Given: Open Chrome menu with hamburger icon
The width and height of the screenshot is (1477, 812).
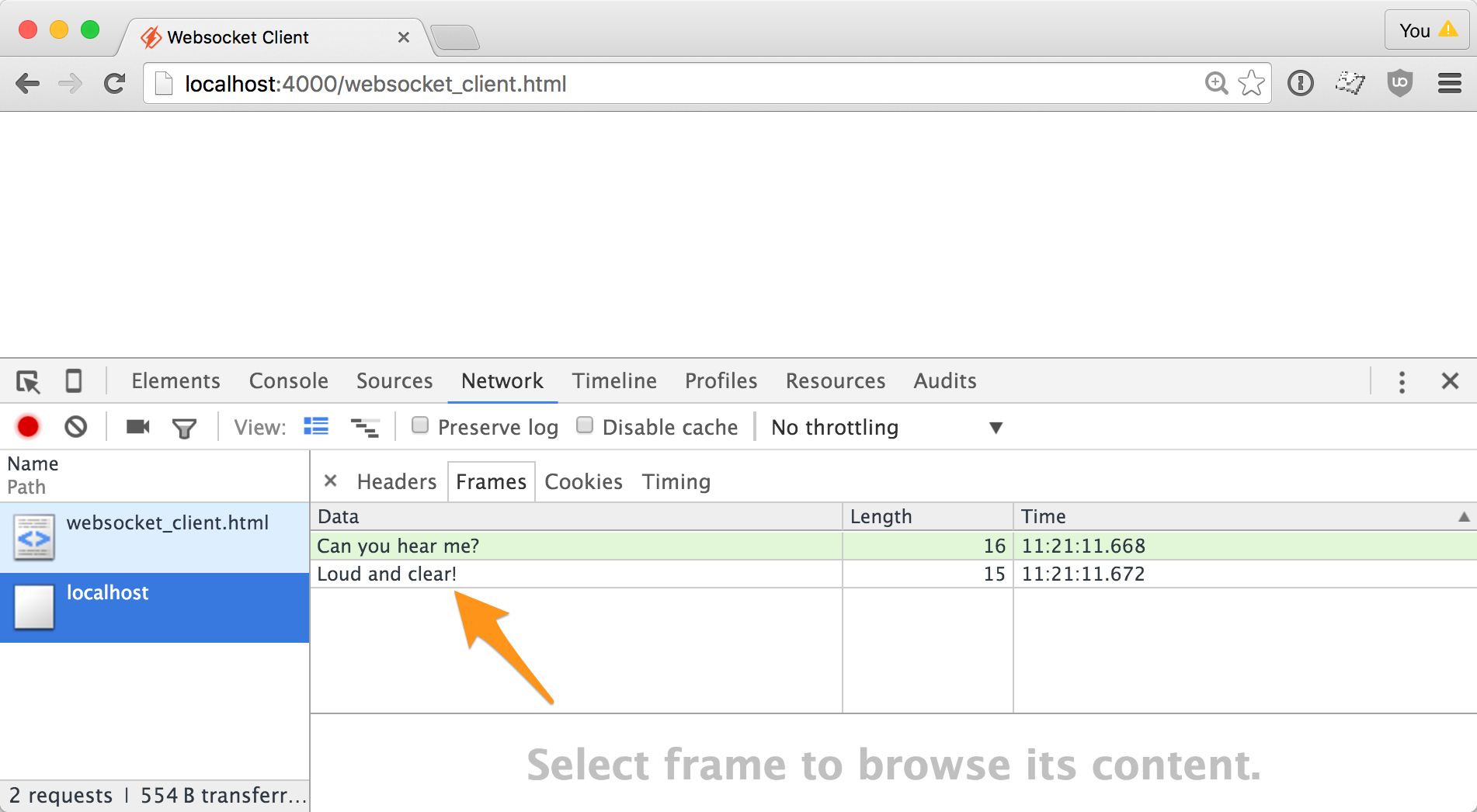Looking at the screenshot, I should click(x=1449, y=83).
